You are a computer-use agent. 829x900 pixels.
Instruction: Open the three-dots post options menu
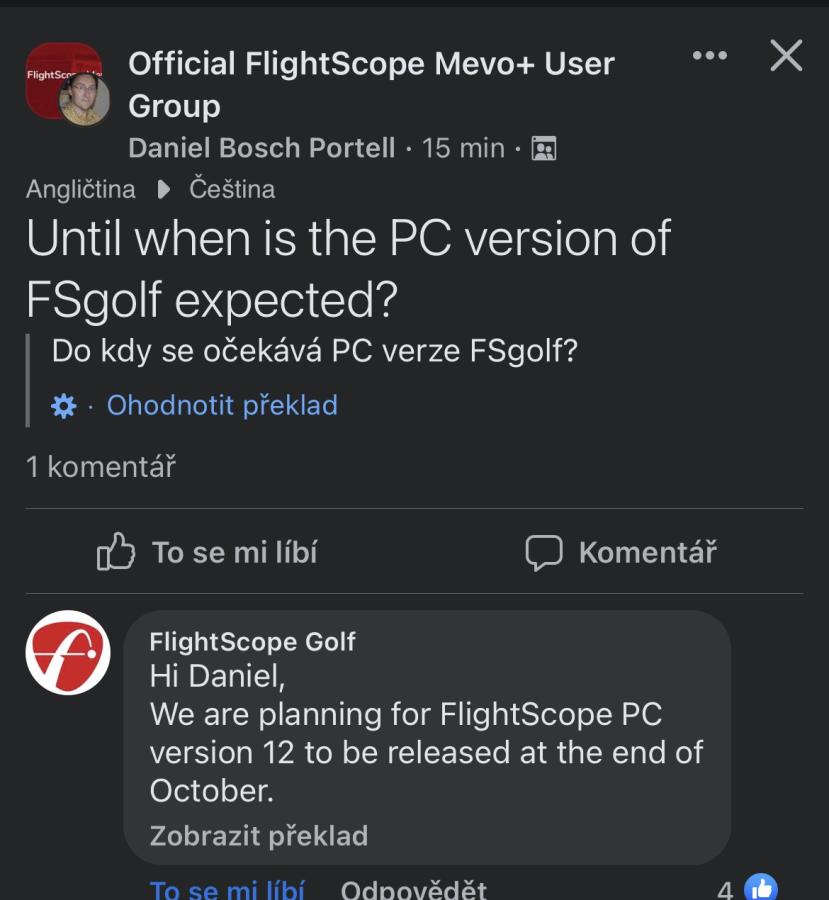(710, 56)
